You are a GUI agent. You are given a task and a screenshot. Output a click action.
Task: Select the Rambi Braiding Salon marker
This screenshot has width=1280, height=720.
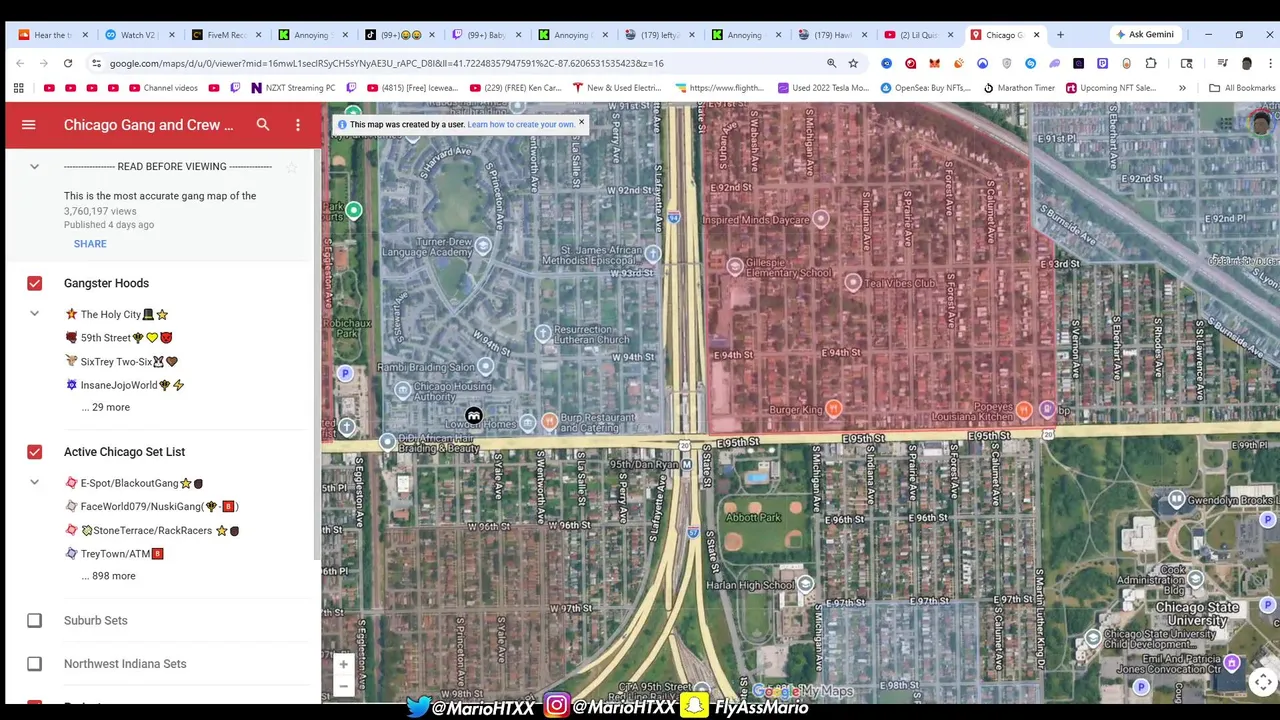[485, 367]
